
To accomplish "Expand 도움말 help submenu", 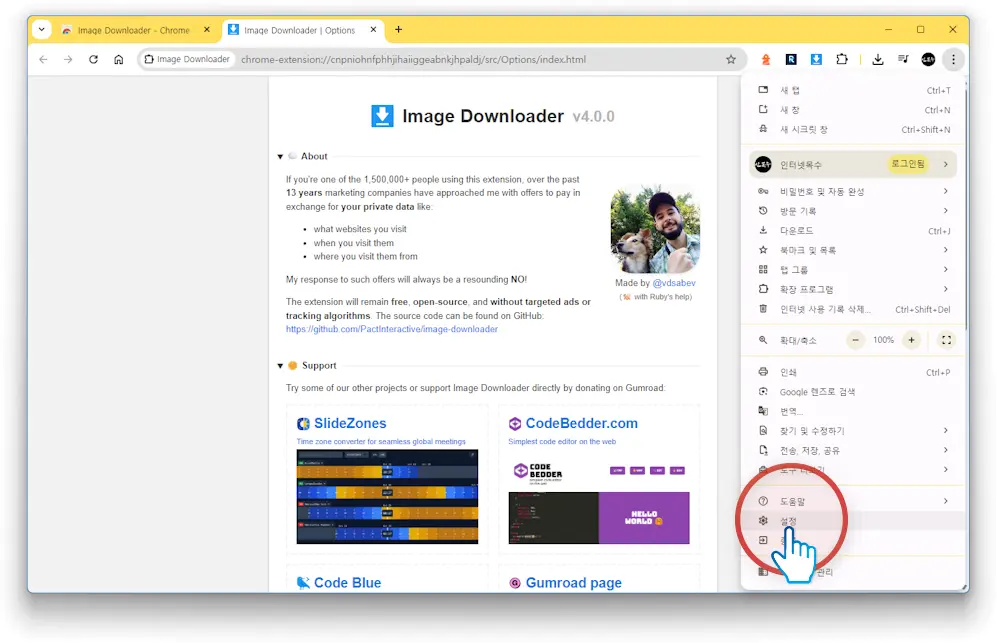I will tap(853, 501).
